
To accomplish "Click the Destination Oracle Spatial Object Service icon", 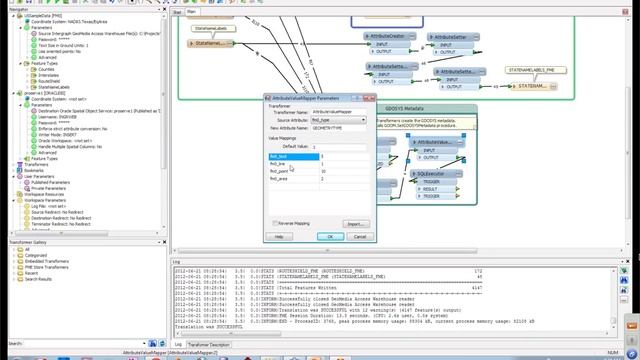I will coord(34,111).
